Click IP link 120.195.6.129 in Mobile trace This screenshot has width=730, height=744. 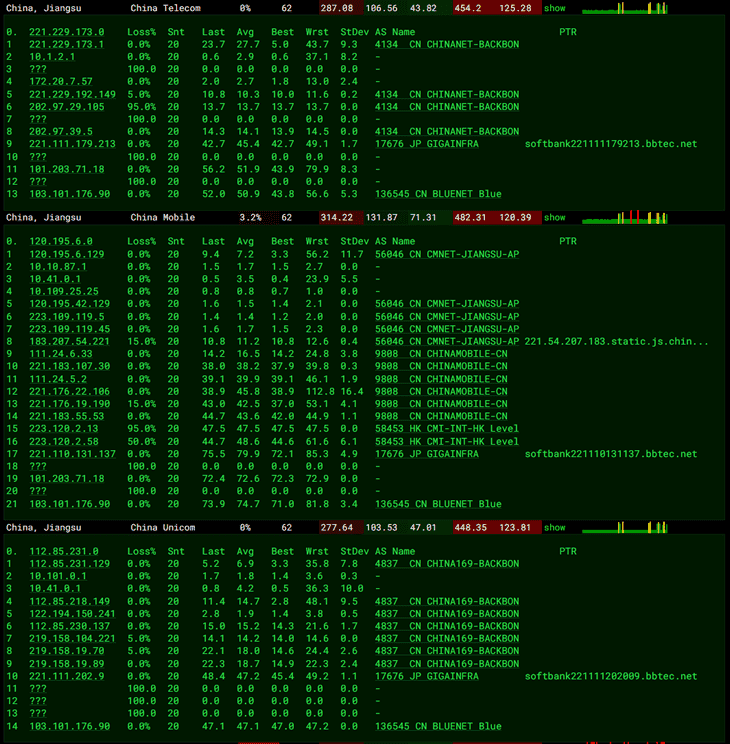66,254
